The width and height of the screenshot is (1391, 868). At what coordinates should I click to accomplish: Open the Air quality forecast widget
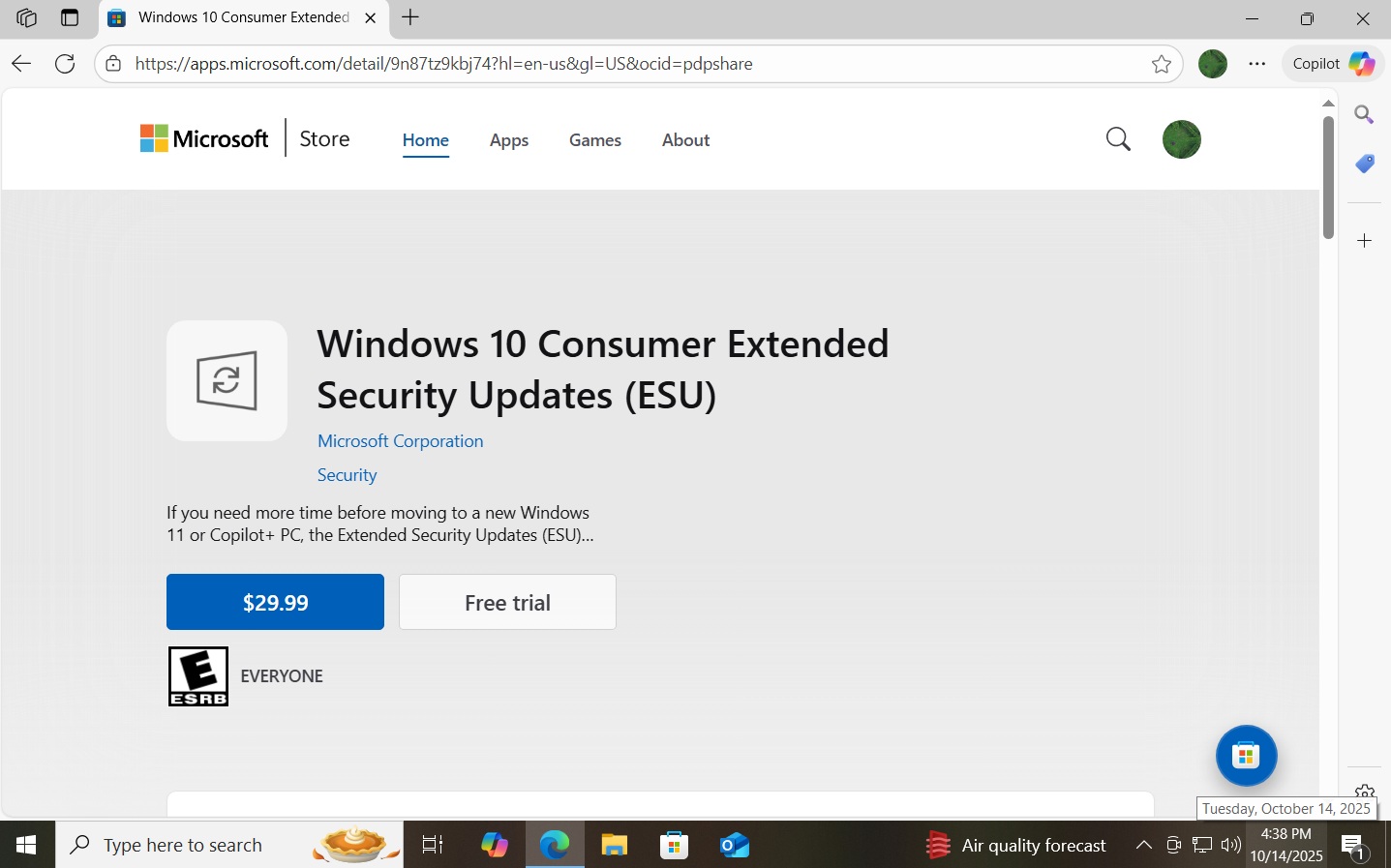point(1016,845)
